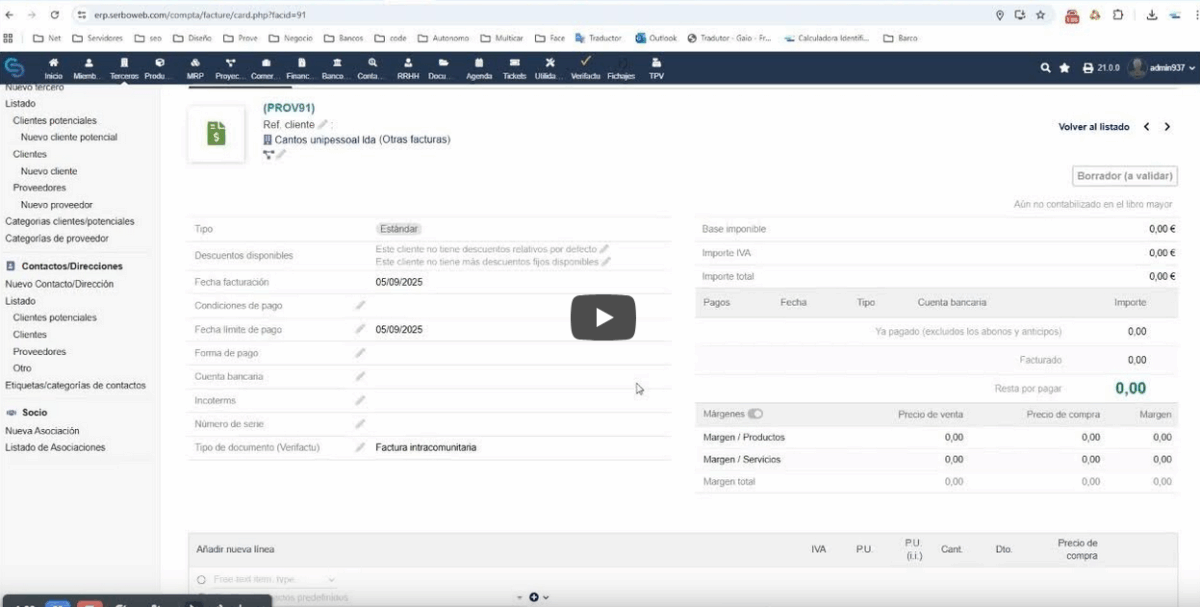Select the free text item radio button
Image resolution: width=1200 pixels, height=607 pixels.
[201, 580]
